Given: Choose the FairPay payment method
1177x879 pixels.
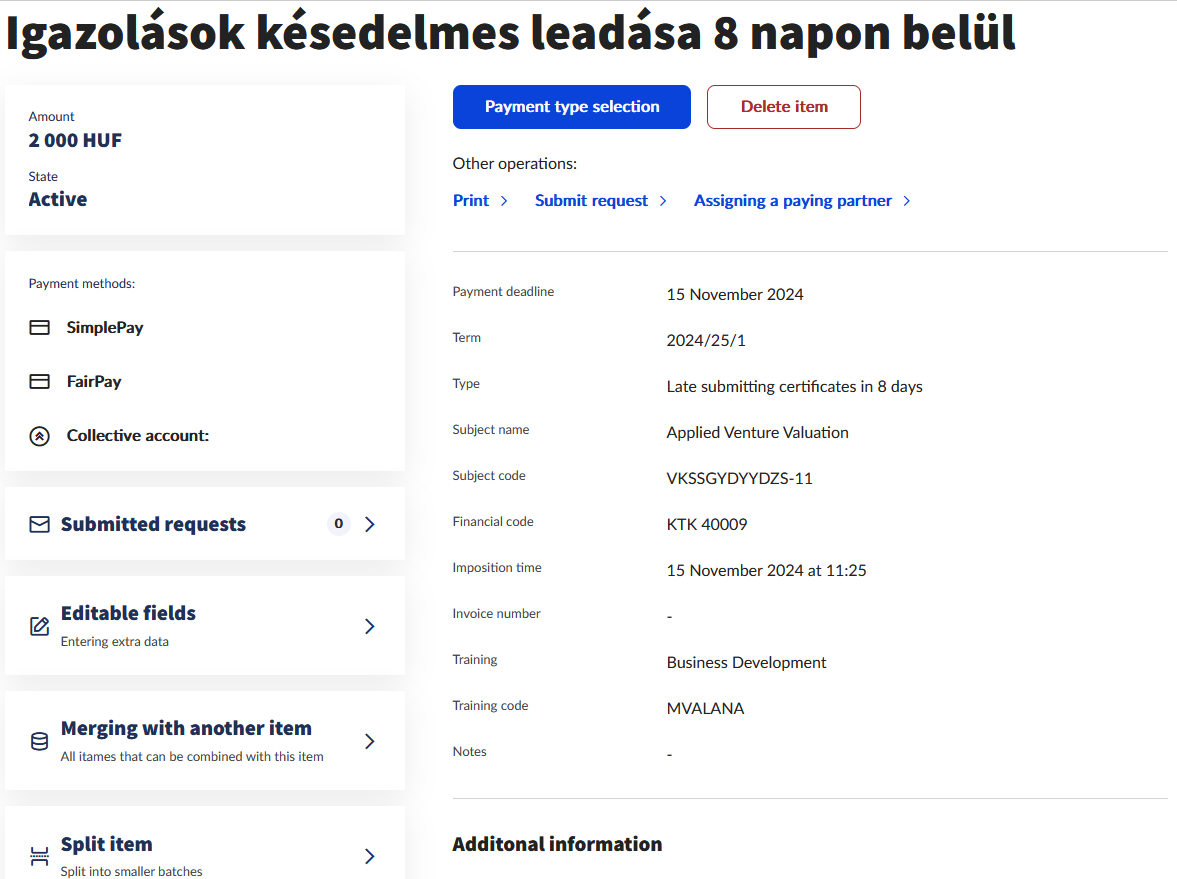Looking at the screenshot, I should coord(94,382).
